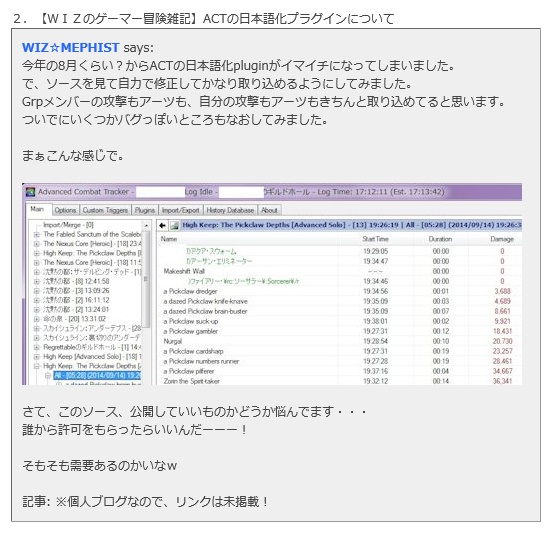Viewport: 553px width, 543px height.
Task: Select the スカイシュライン: 裏切りのアンダーデプス tree entry
Action: (92, 338)
